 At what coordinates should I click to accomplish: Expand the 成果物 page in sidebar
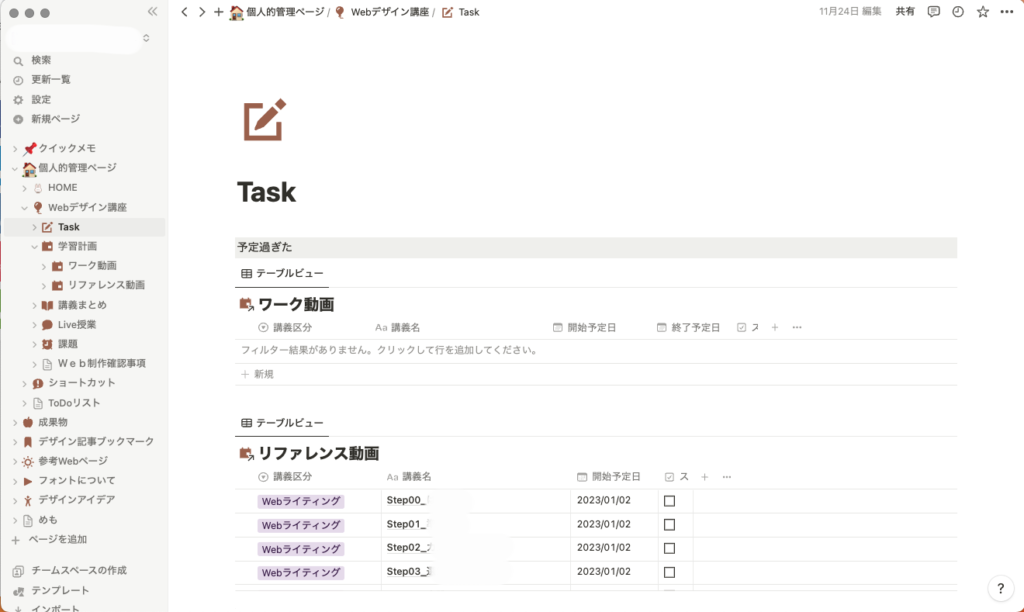(x=15, y=422)
